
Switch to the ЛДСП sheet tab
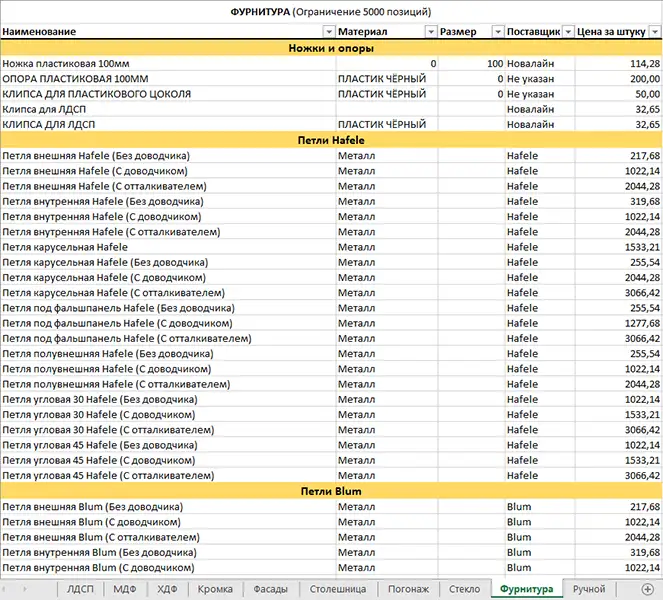coord(80,590)
